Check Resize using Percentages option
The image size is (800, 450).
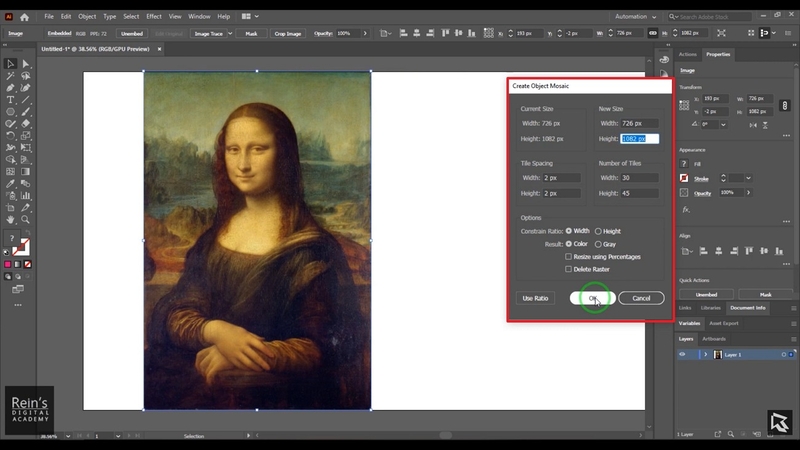569,257
